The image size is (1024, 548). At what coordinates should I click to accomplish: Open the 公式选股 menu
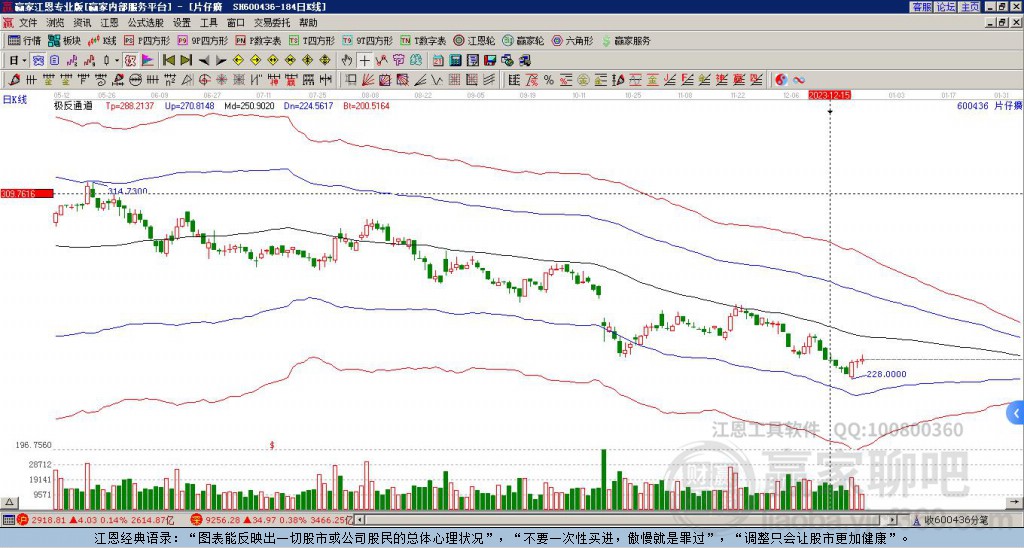[146, 23]
